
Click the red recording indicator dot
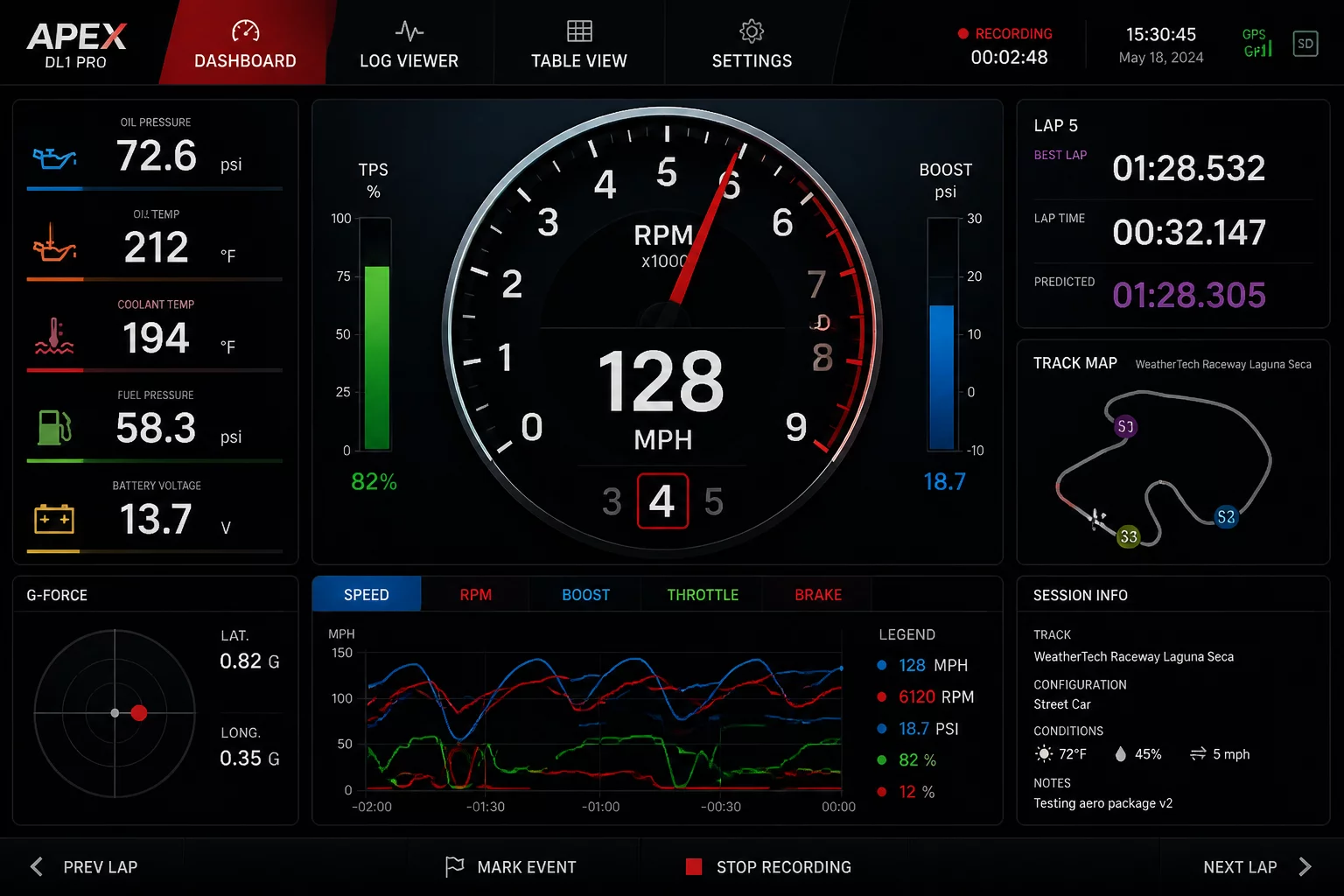pos(962,34)
